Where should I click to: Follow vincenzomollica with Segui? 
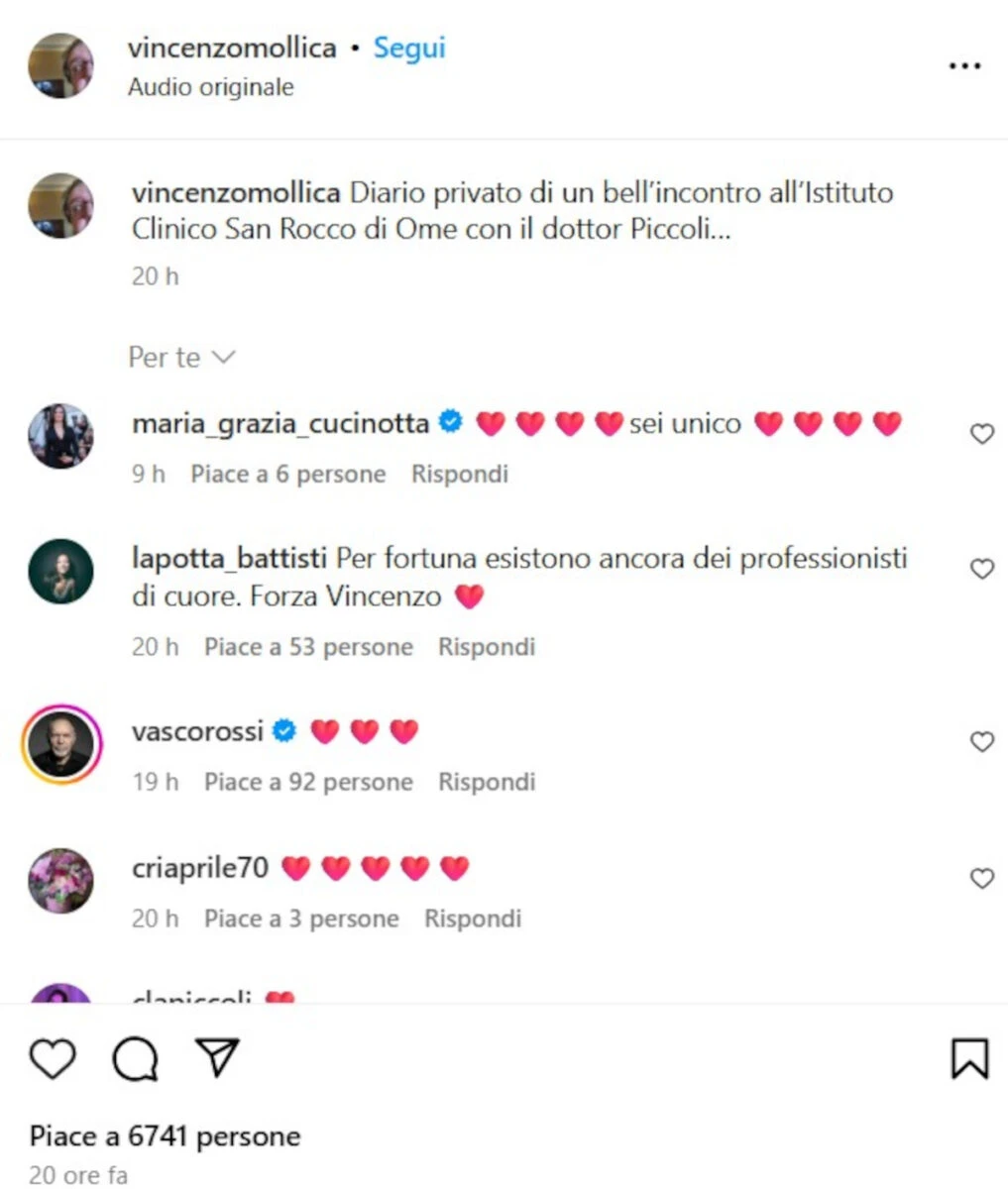(x=409, y=48)
